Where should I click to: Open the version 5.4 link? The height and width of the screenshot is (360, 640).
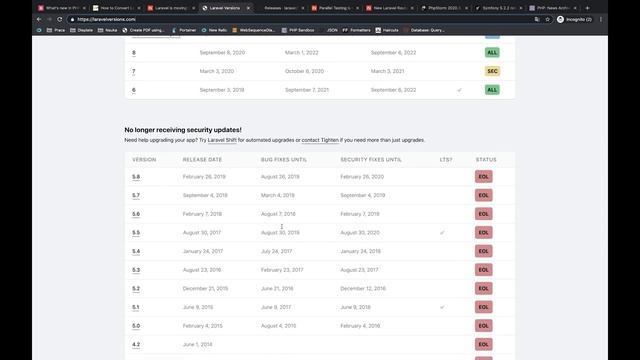coord(136,251)
